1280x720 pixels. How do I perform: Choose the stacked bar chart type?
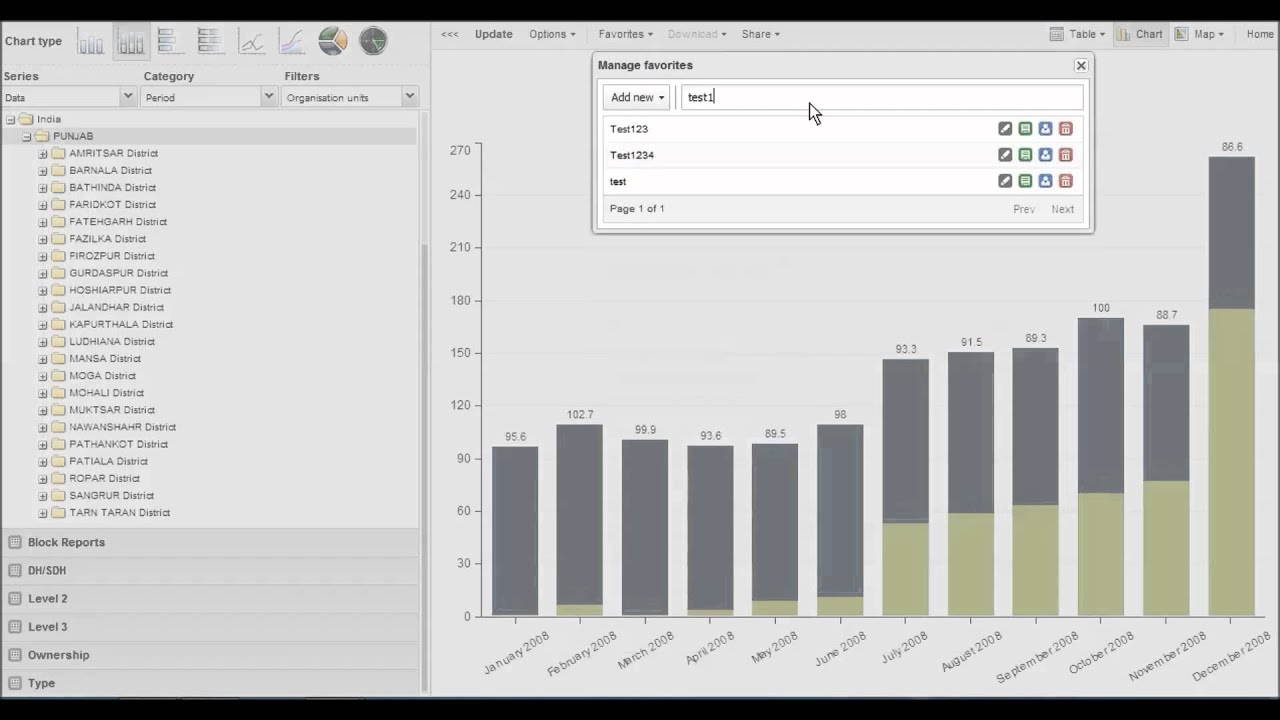(211, 42)
